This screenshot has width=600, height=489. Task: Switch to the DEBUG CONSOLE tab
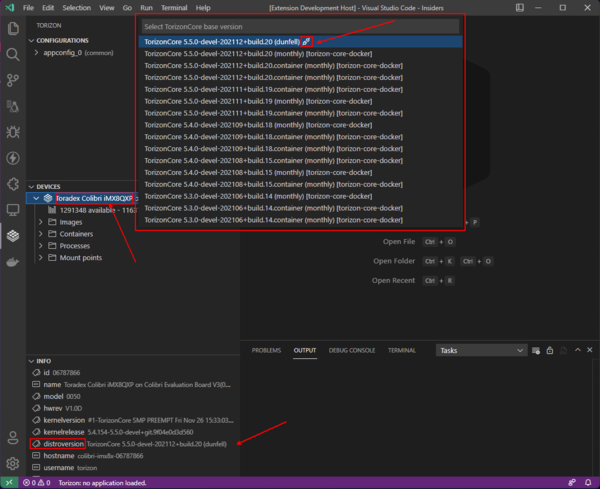[x=352, y=350]
